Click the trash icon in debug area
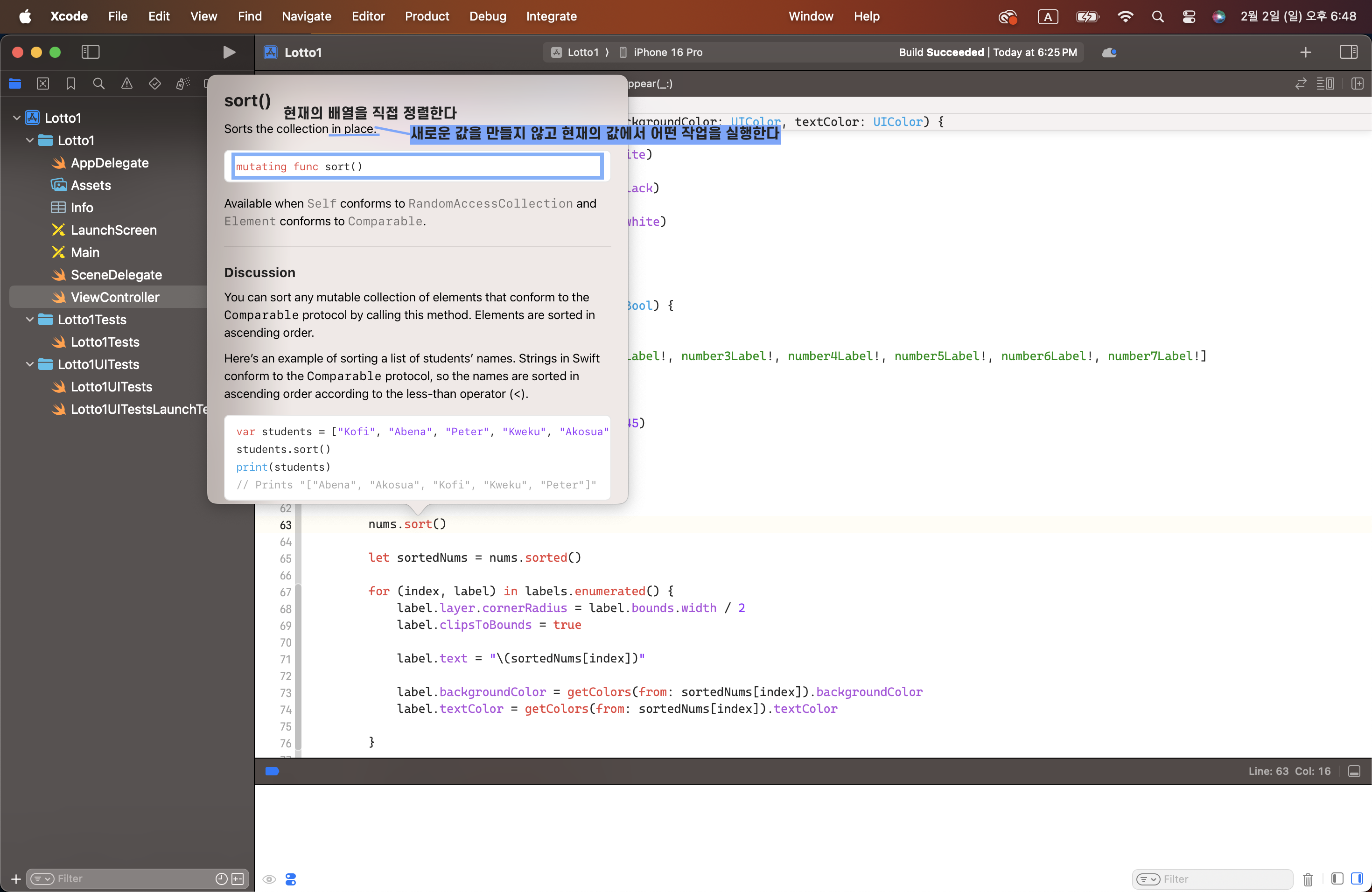 (1308, 879)
